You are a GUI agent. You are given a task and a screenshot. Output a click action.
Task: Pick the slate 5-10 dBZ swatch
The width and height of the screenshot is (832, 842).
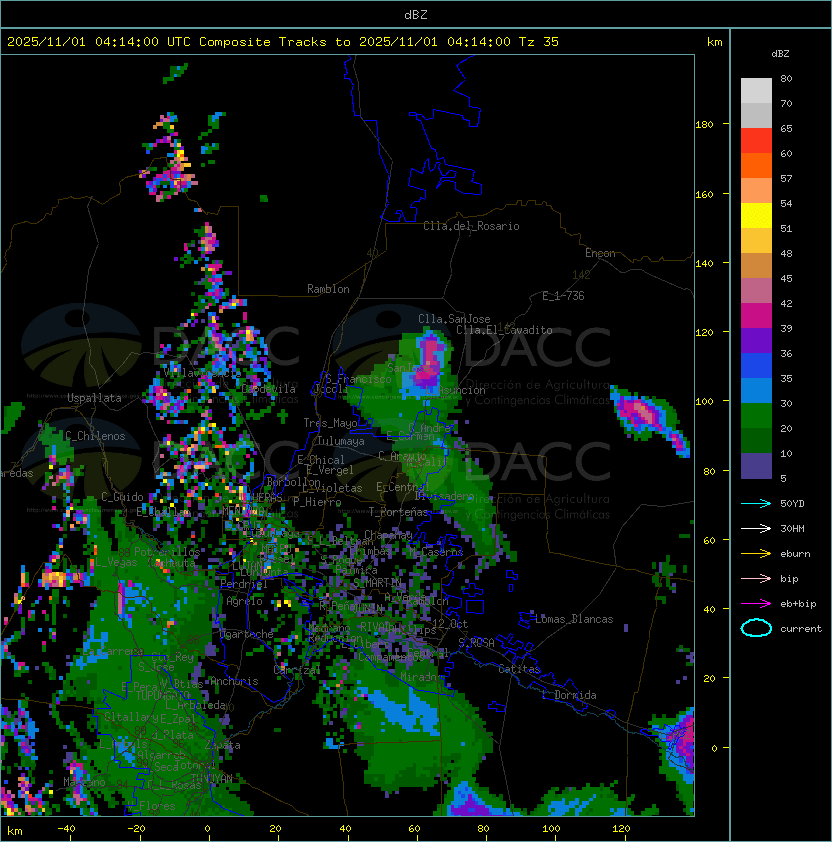pyautogui.click(x=756, y=466)
